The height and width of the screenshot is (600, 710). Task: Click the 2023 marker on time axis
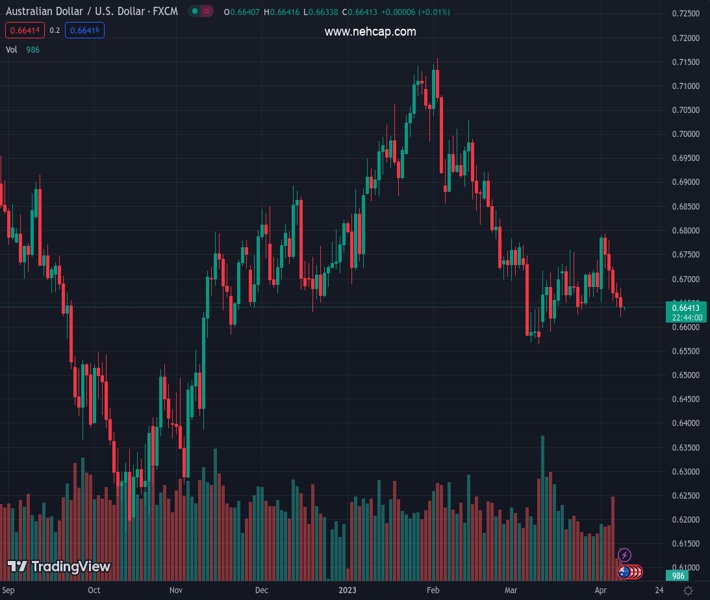pos(347,591)
